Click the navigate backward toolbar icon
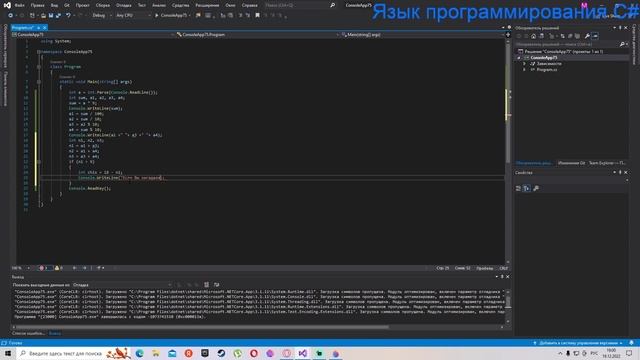Screen dimensions: 640x360 pos(10,16)
